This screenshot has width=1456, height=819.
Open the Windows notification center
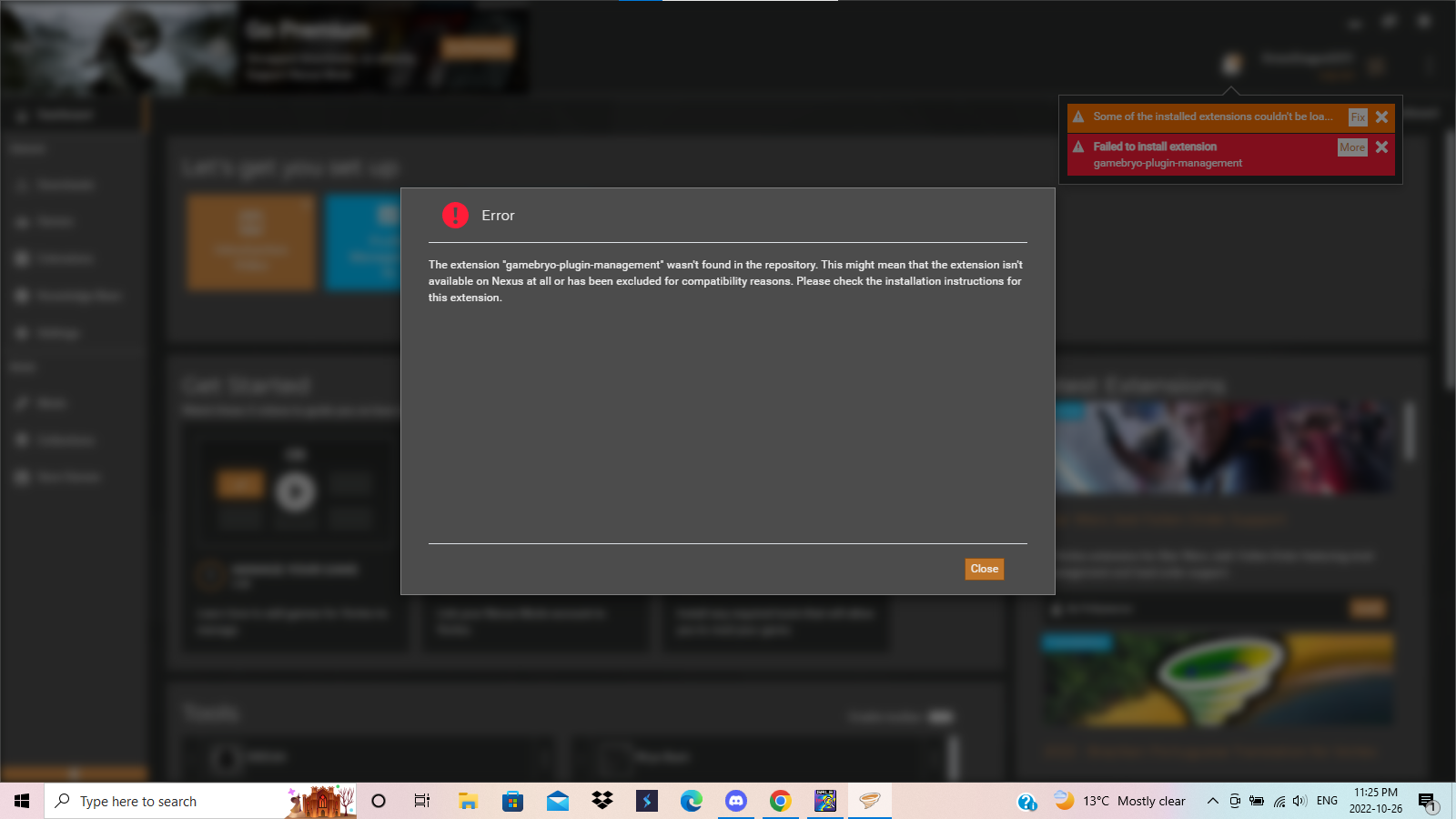click(x=1428, y=802)
